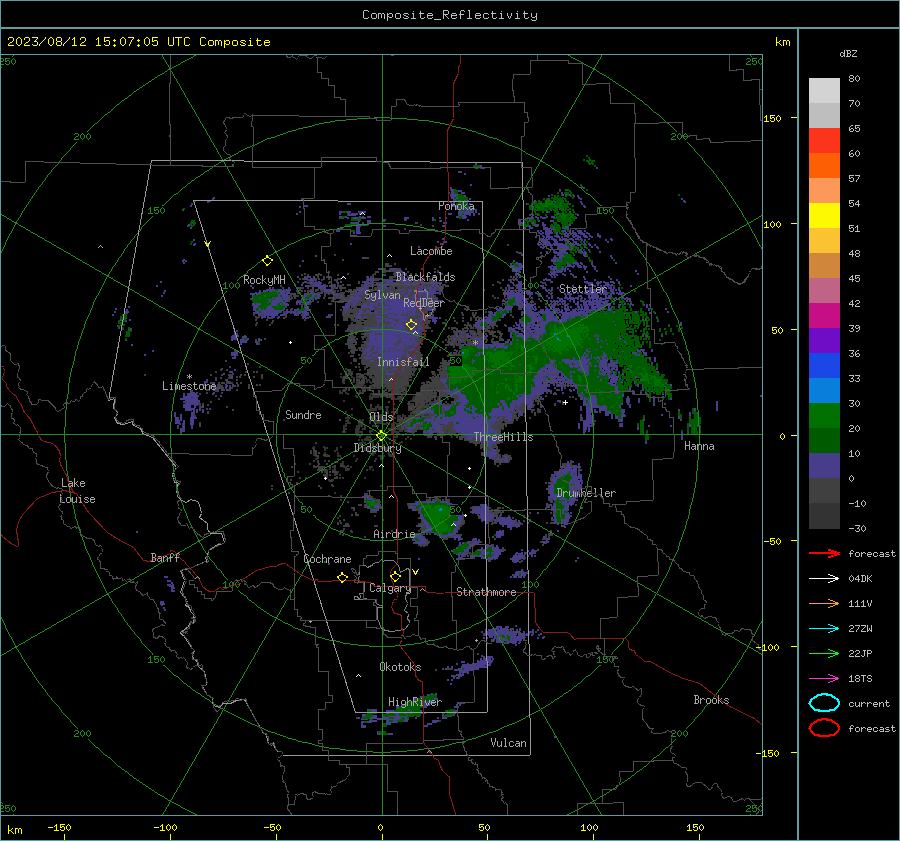
Task: Select the orange 57–60 dBZ swatch
Action: coord(824,166)
